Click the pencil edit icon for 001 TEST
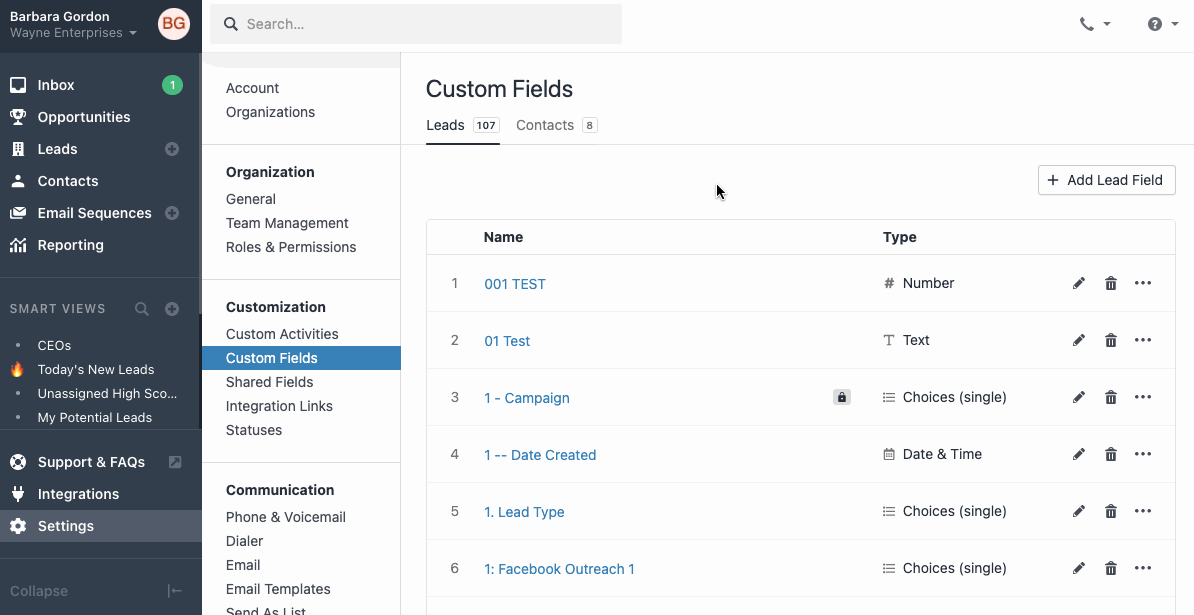1194x615 pixels. (x=1079, y=284)
